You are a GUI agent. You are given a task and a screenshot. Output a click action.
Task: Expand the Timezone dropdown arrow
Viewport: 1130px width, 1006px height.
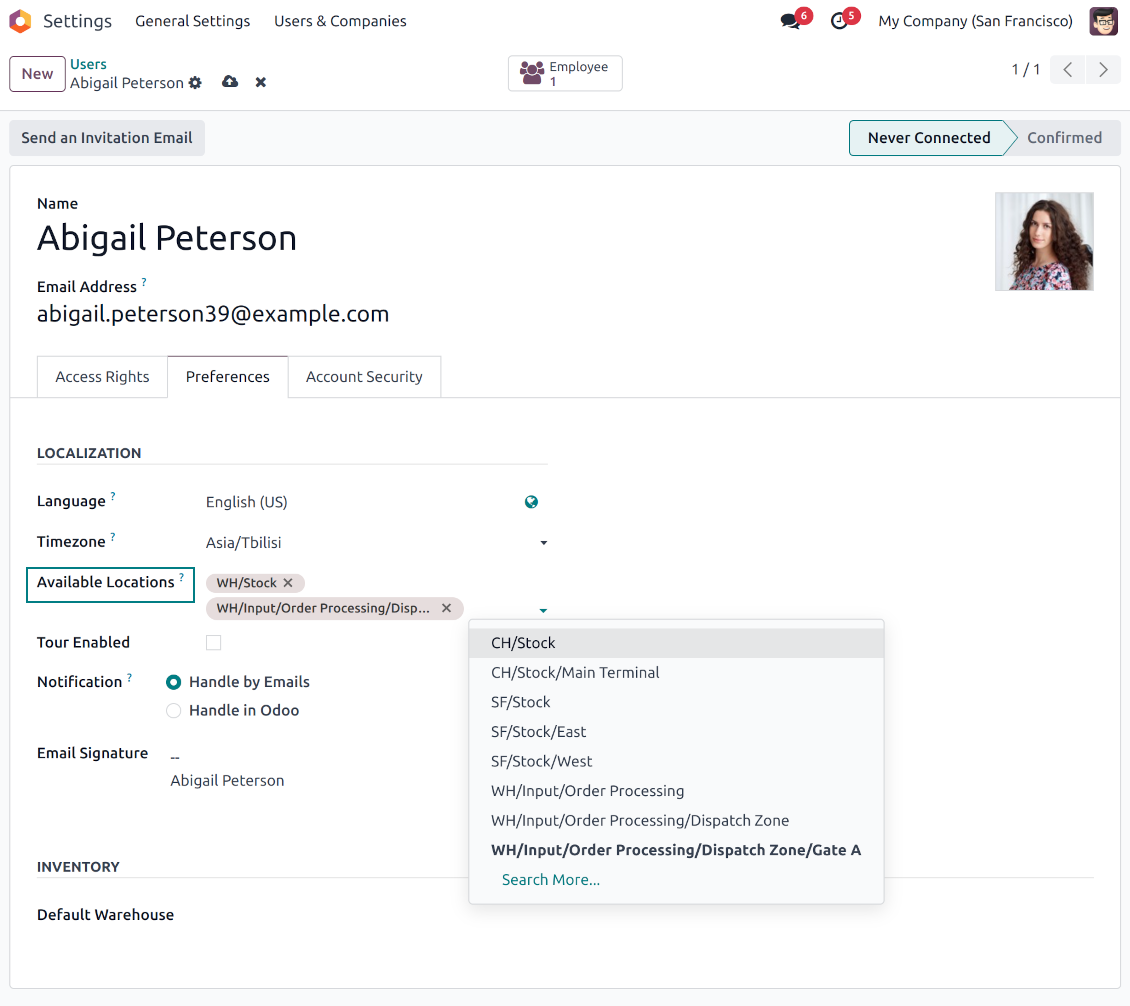tap(543, 543)
